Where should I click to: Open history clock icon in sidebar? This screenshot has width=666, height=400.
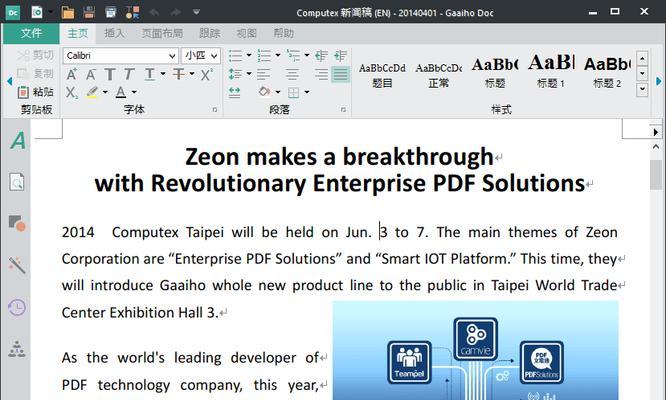point(17,307)
